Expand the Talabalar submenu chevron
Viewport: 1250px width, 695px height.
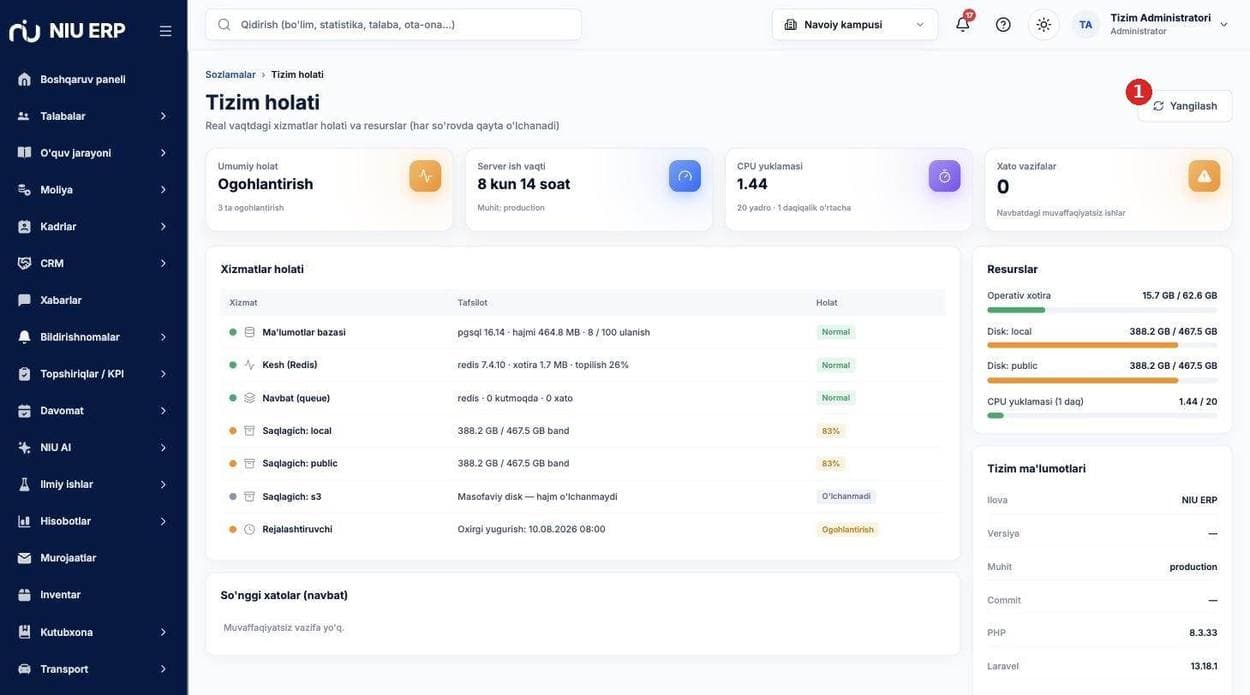click(163, 116)
